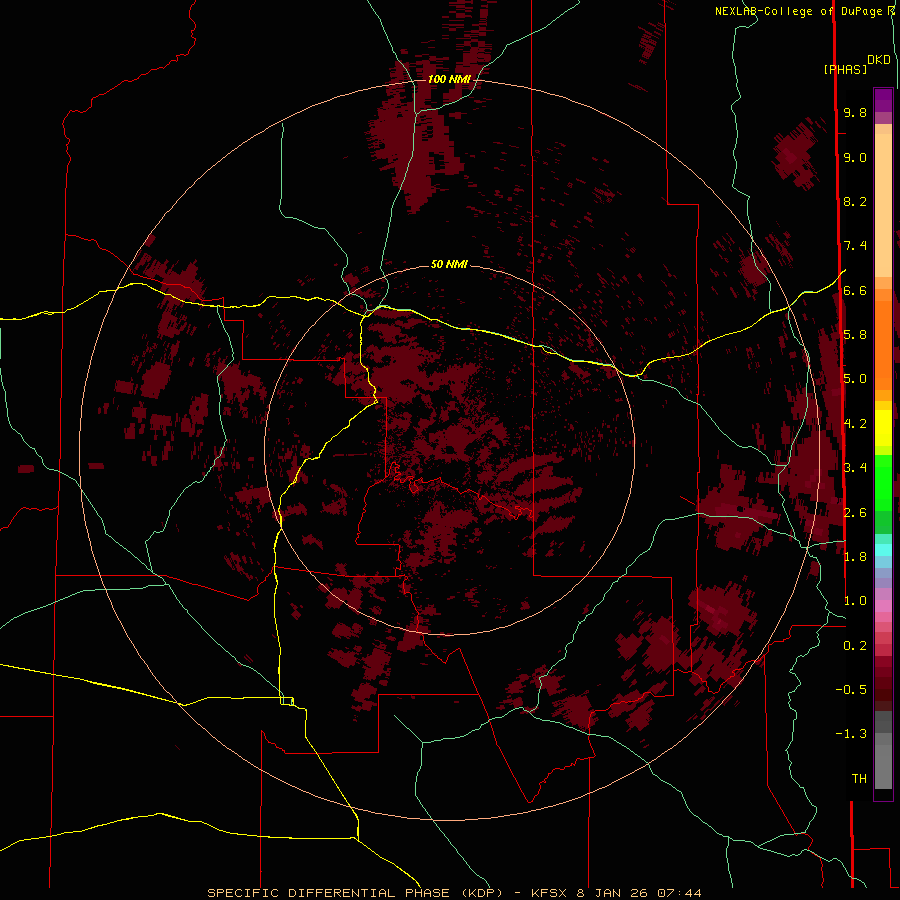Image resolution: width=900 pixels, height=900 pixels.
Task: Click the -1.3 scale value
Action: 851,734
